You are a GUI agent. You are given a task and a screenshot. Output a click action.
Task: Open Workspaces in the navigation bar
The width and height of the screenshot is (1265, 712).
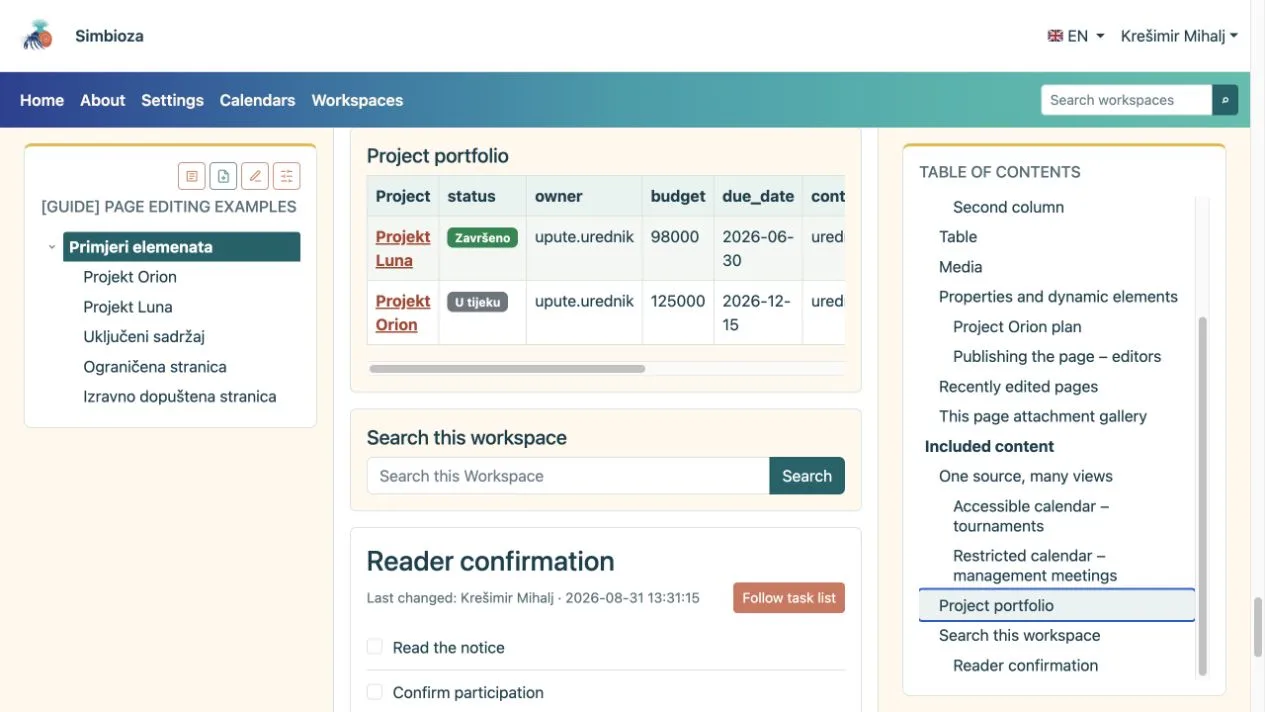pyautogui.click(x=357, y=100)
